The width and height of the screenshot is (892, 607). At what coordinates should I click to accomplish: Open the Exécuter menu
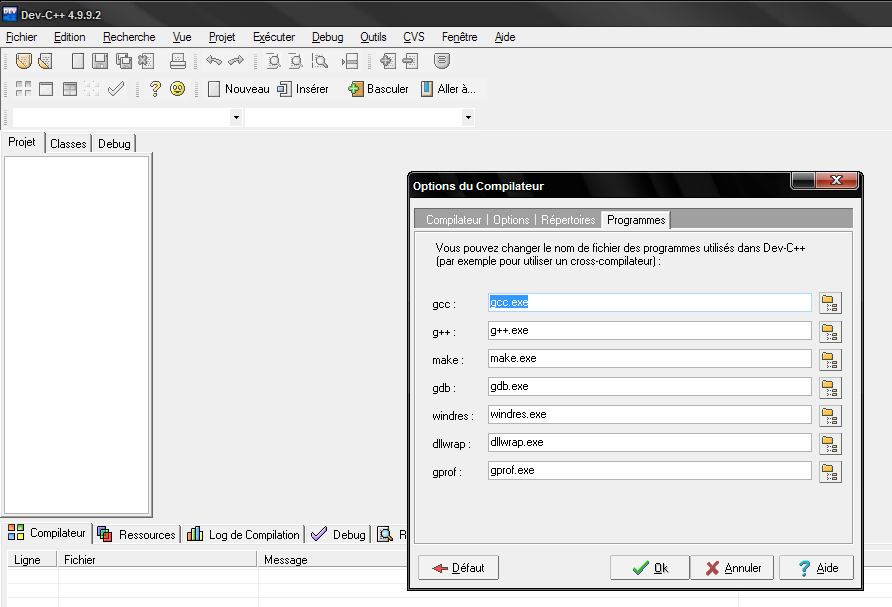(x=274, y=37)
